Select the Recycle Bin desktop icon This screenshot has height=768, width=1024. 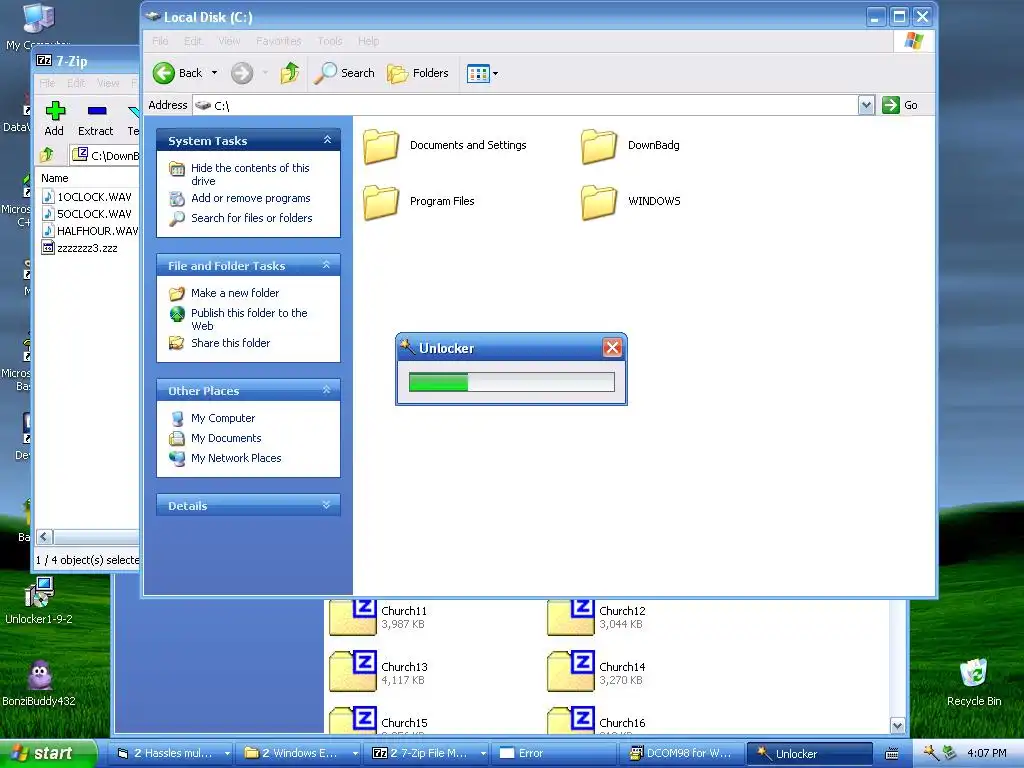[x=974, y=684]
